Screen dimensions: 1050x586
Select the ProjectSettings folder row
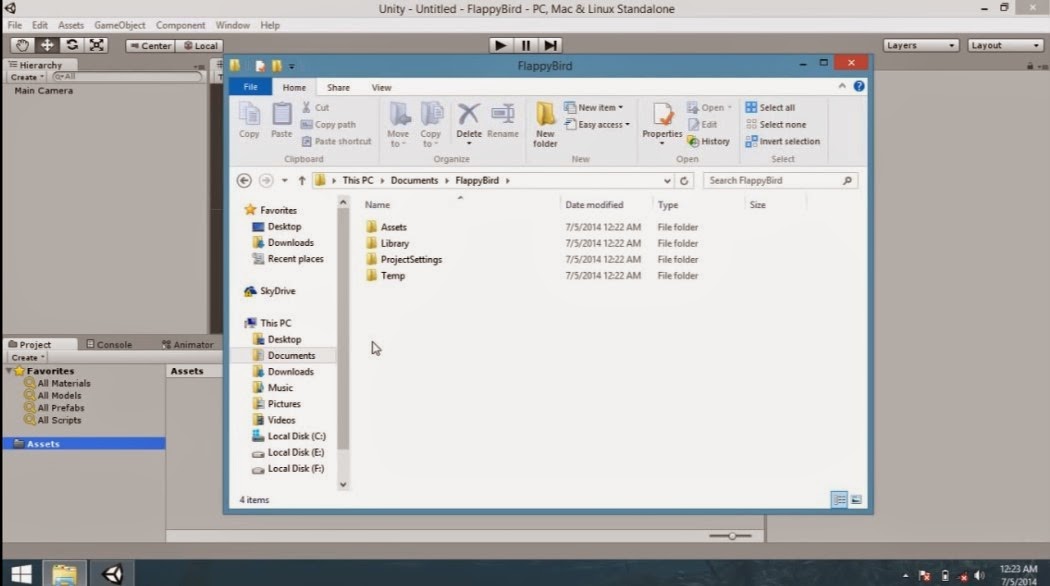click(532, 259)
